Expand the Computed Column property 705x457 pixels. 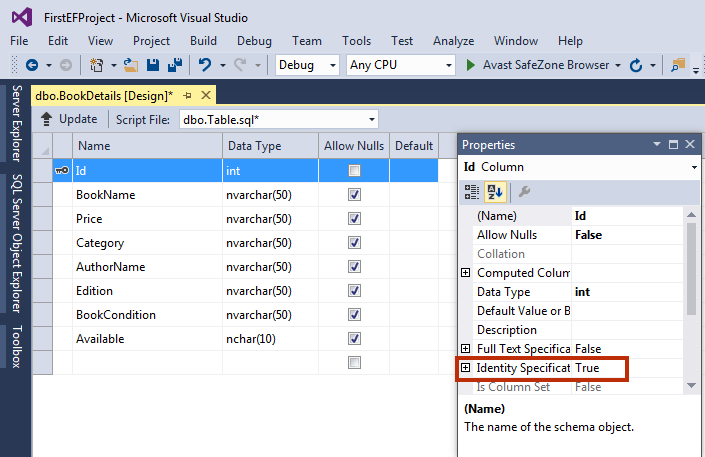466,273
